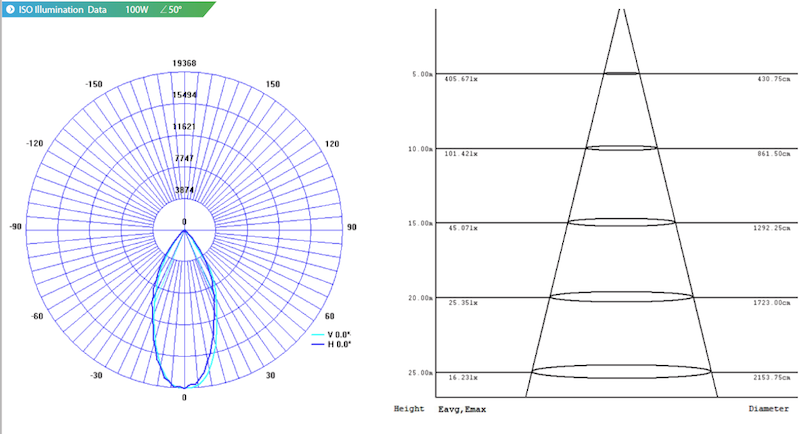The image size is (800, 434).
Task: Click the 1292.25cm diameter value
Action: click(x=772, y=228)
